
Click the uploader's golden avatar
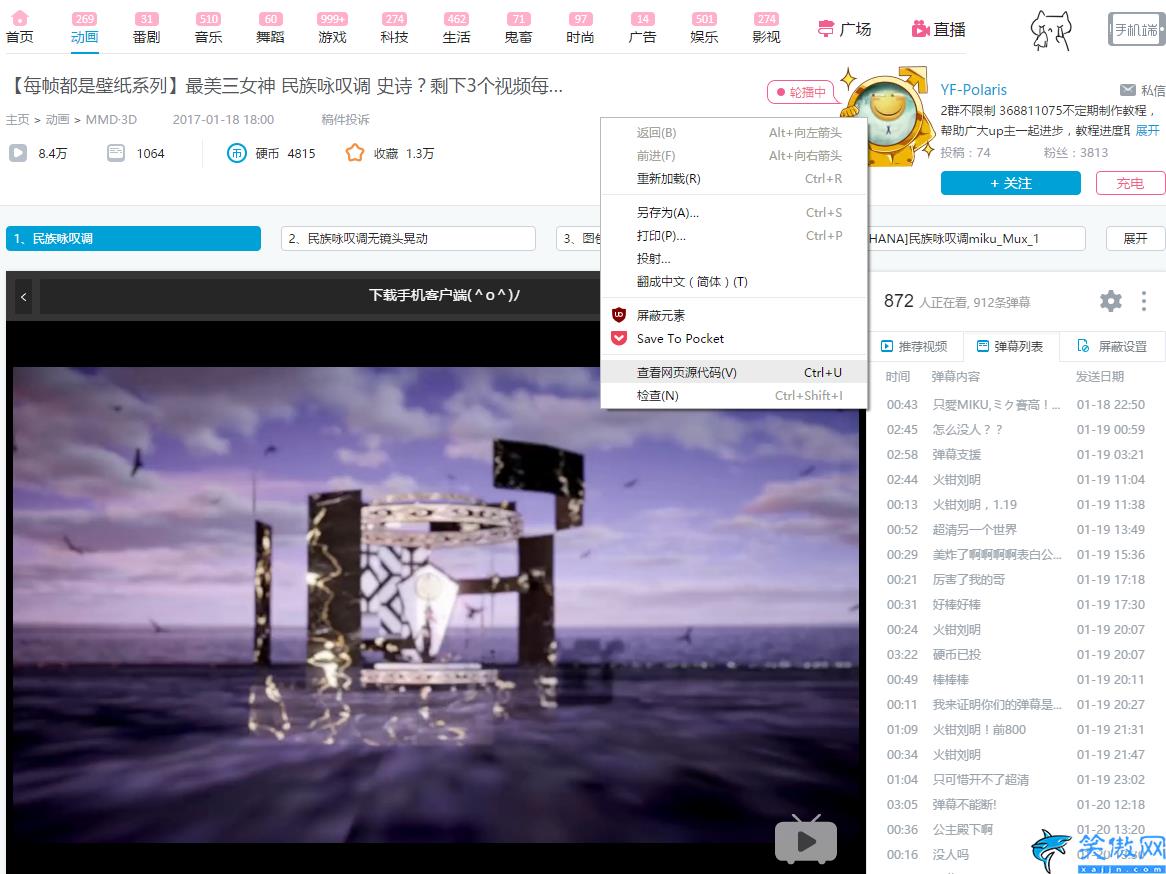[x=886, y=118]
